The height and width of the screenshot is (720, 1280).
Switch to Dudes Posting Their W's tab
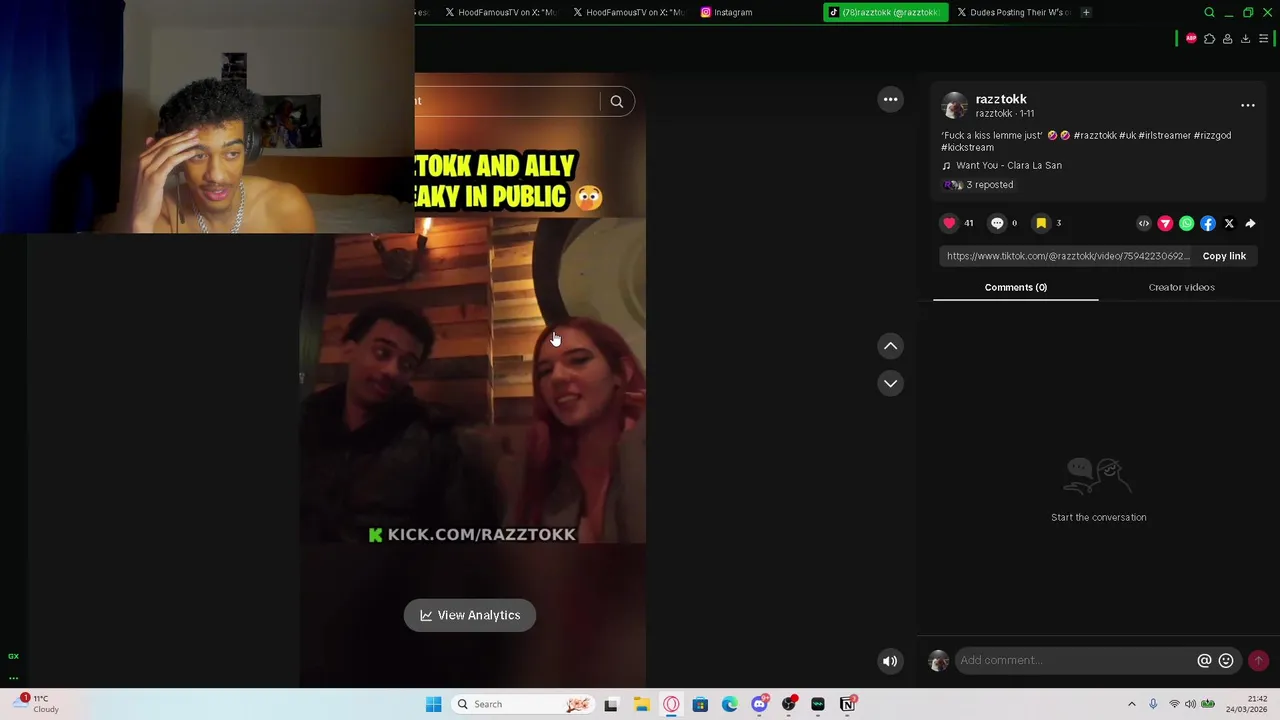pos(1013,12)
